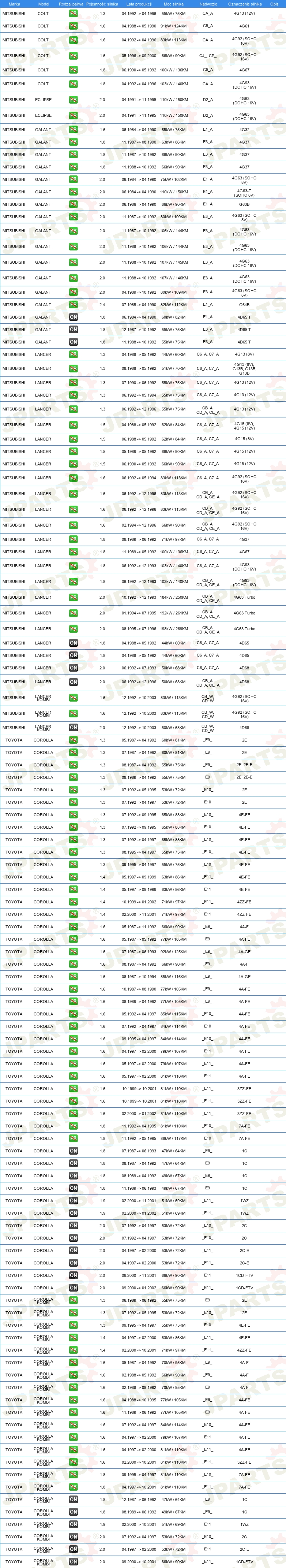The height and width of the screenshot is (1568, 286).
Task: Click engine code 4G13 (12V) in Colt row
Action: [245, 14]
